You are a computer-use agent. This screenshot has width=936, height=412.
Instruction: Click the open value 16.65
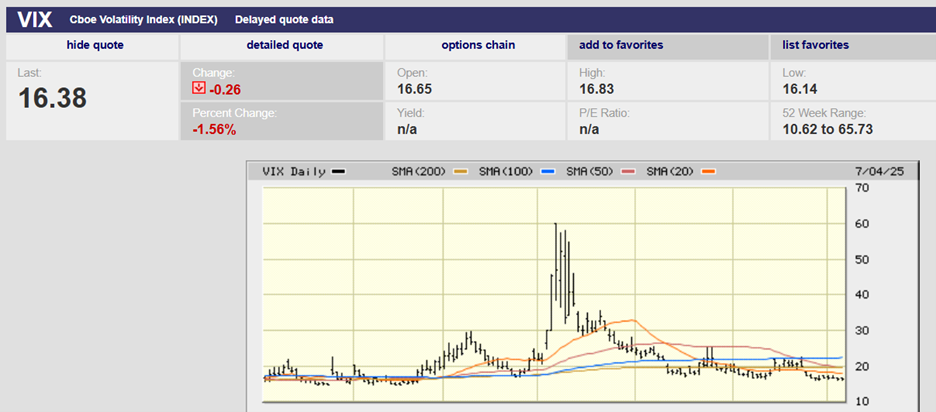pyautogui.click(x=414, y=90)
